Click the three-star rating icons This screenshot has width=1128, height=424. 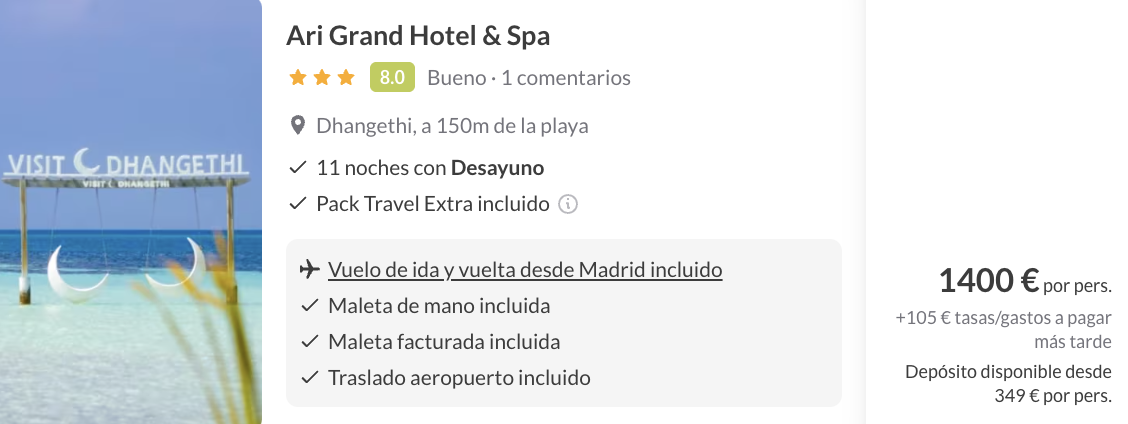(321, 77)
